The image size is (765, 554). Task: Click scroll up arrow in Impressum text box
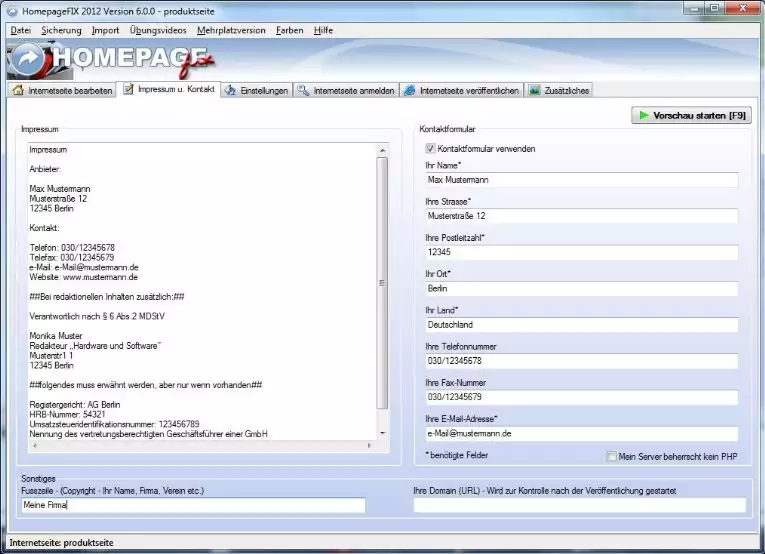click(382, 150)
